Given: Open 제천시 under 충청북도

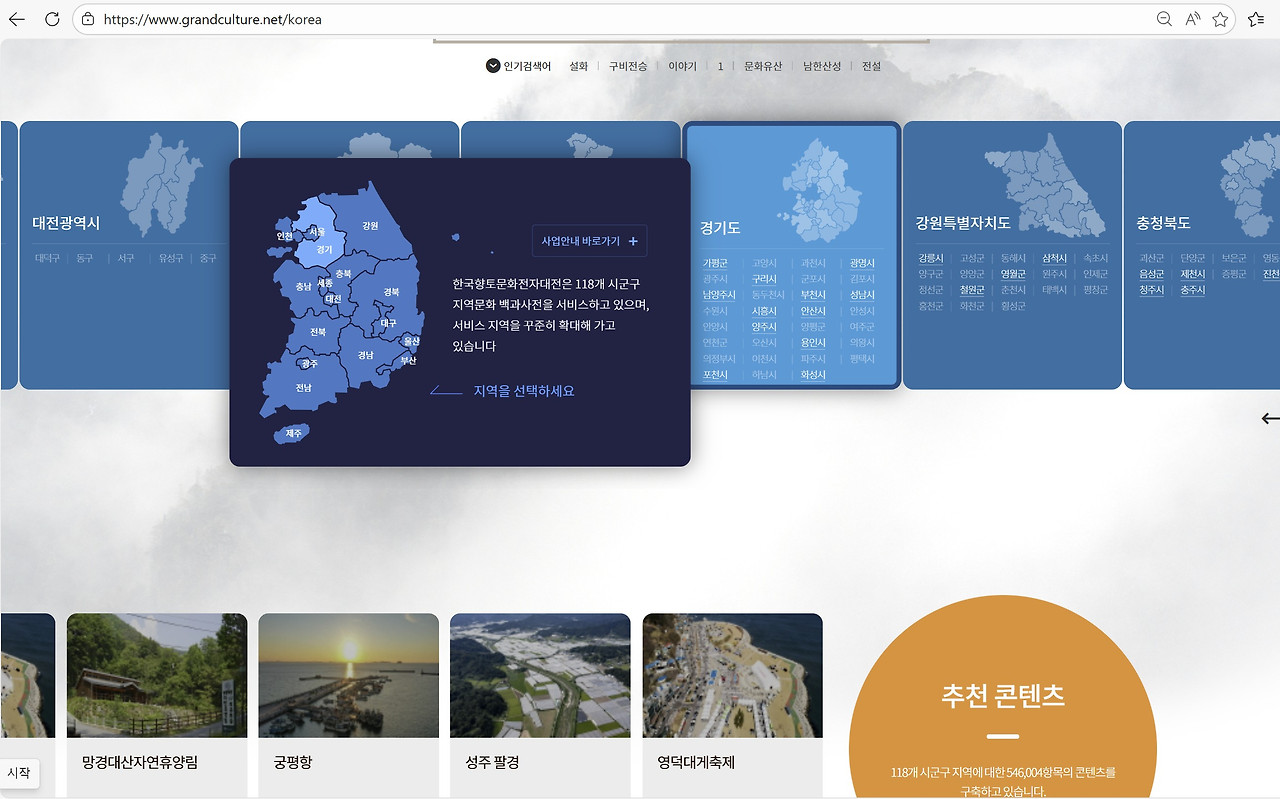Looking at the screenshot, I should pyautogui.click(x=1193, y=274).
